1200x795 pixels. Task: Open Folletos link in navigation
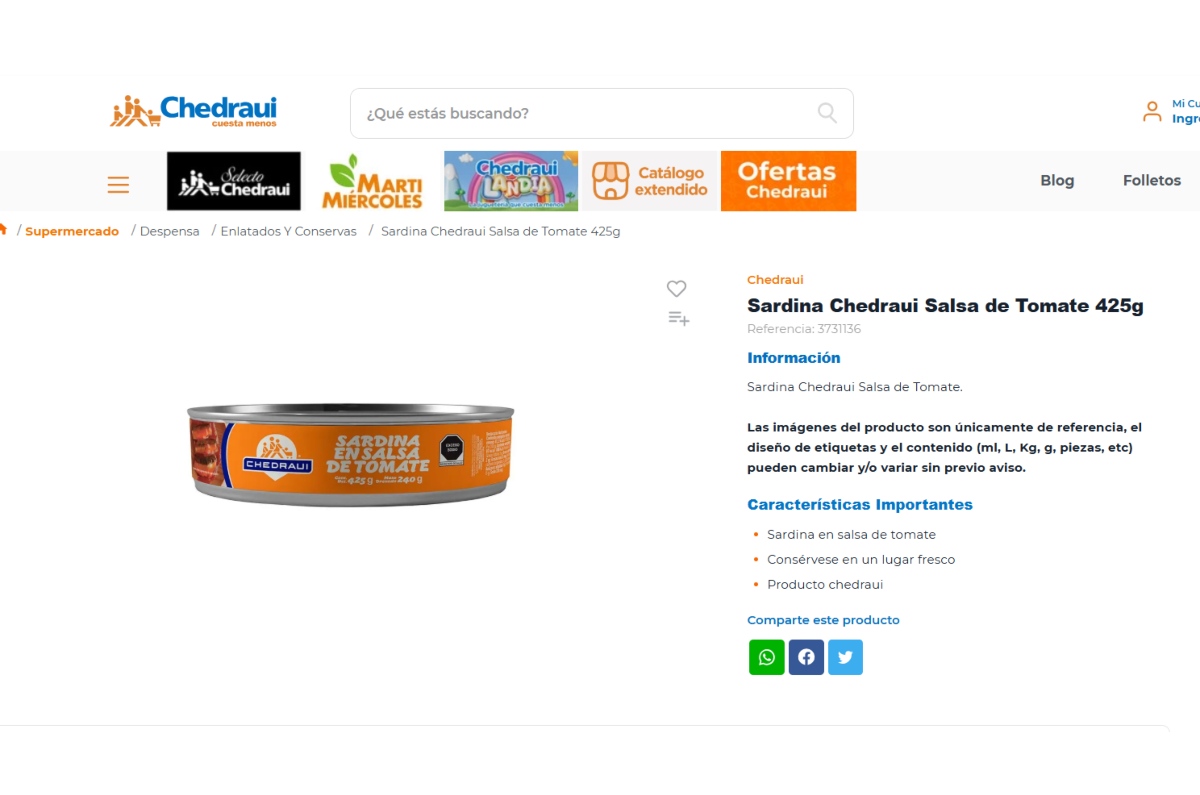pyautogui.click(x=1152, y=181)
